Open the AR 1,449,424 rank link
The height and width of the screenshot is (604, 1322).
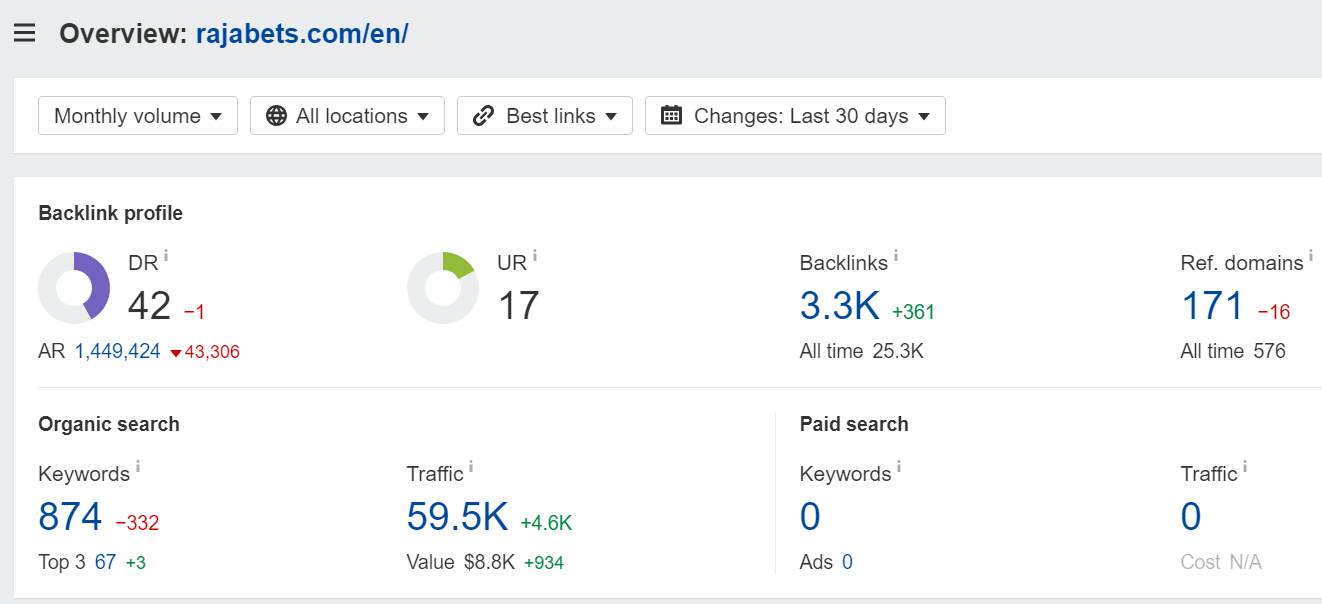coord(117,352)
